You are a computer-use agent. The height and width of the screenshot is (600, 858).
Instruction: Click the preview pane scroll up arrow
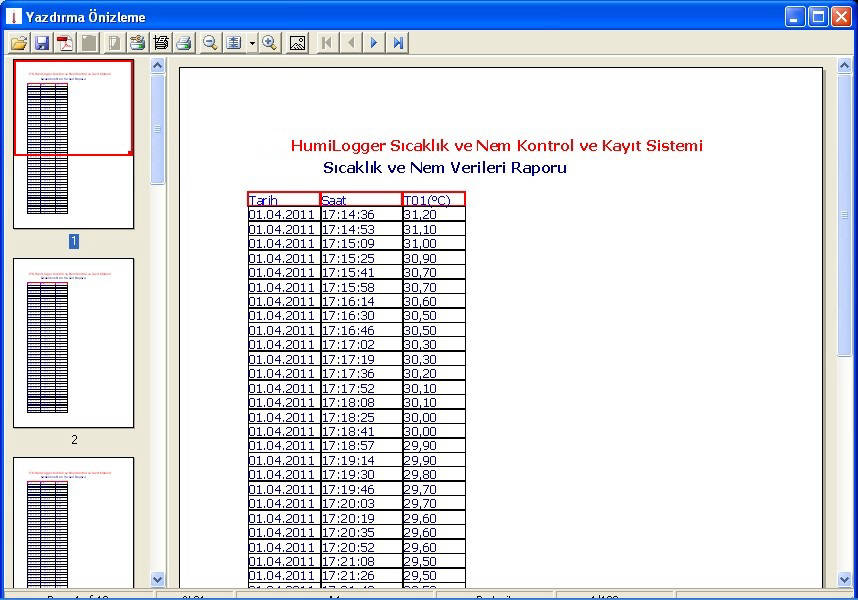[x=844, y=66]
